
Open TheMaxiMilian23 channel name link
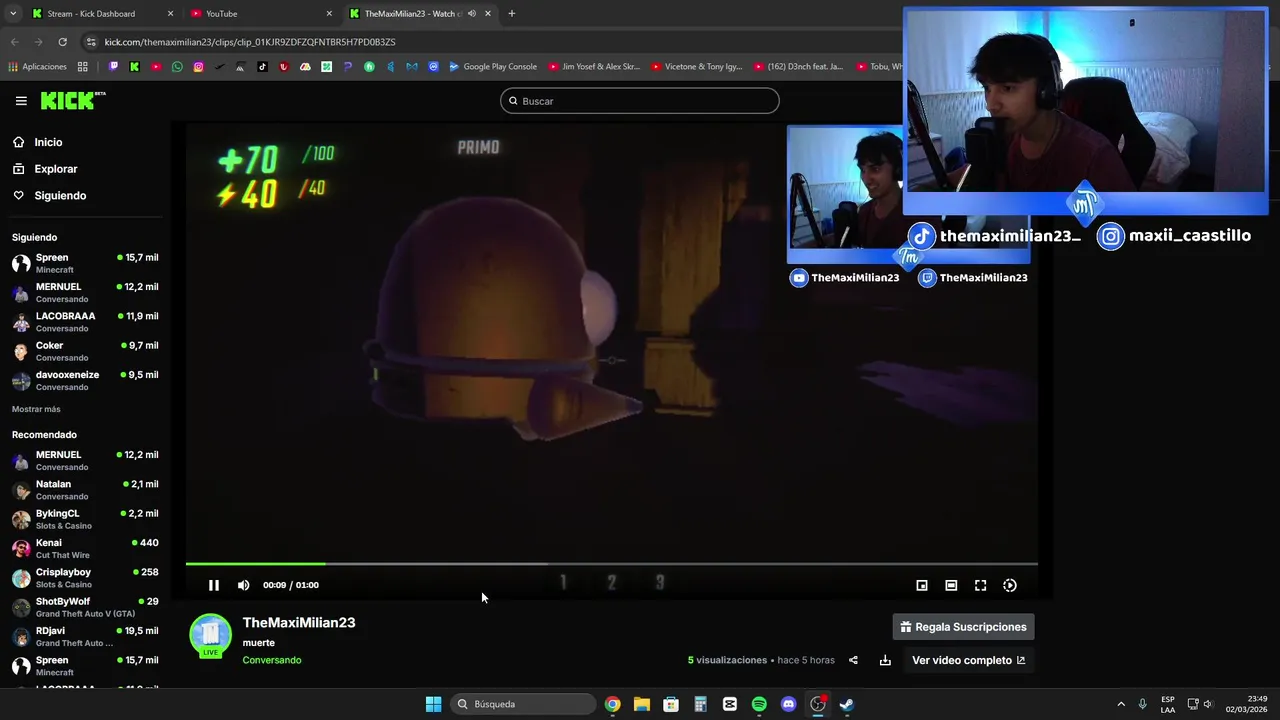click(x=299, y=622)
